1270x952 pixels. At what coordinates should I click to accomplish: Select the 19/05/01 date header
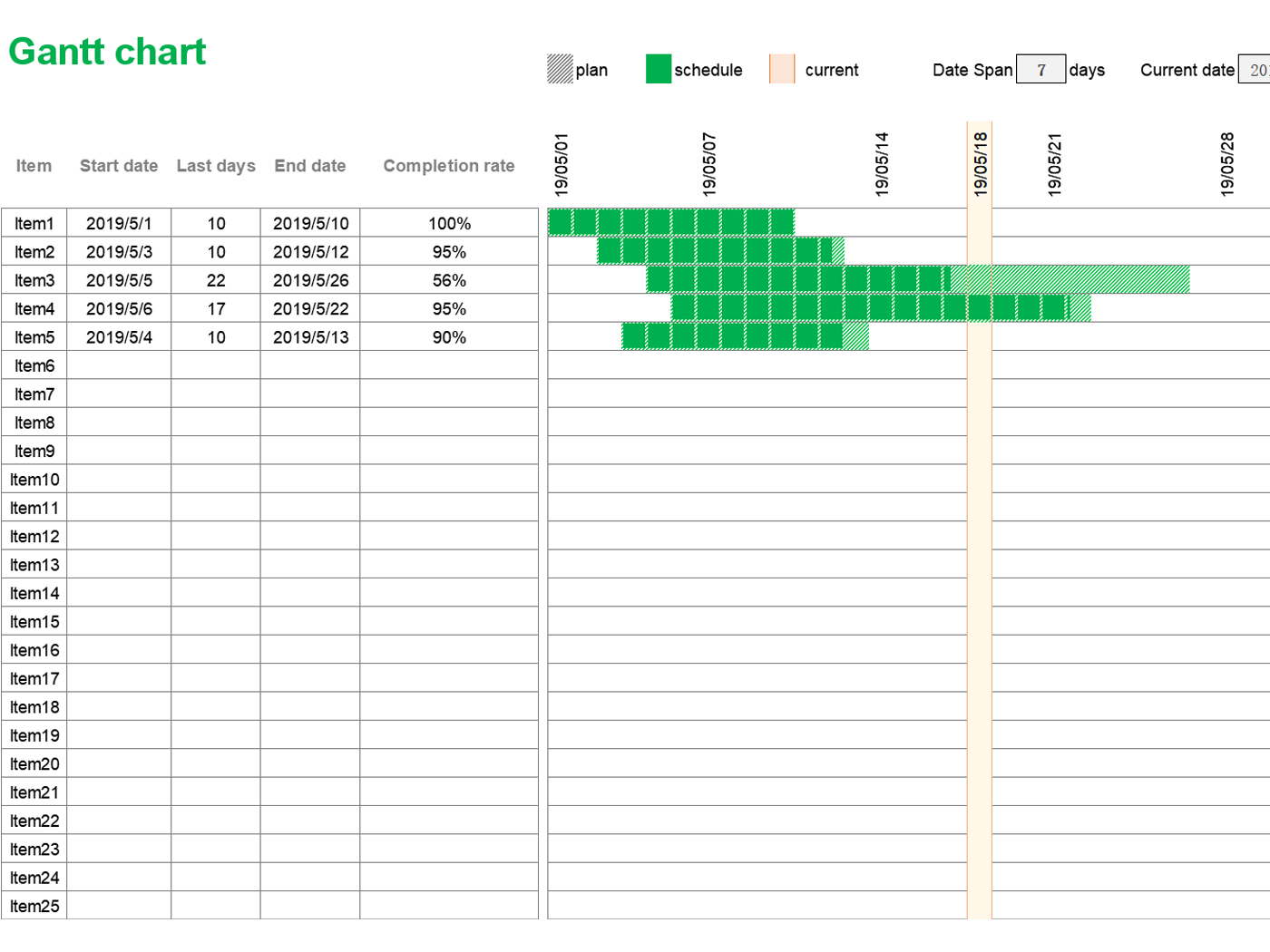[562, 164]
